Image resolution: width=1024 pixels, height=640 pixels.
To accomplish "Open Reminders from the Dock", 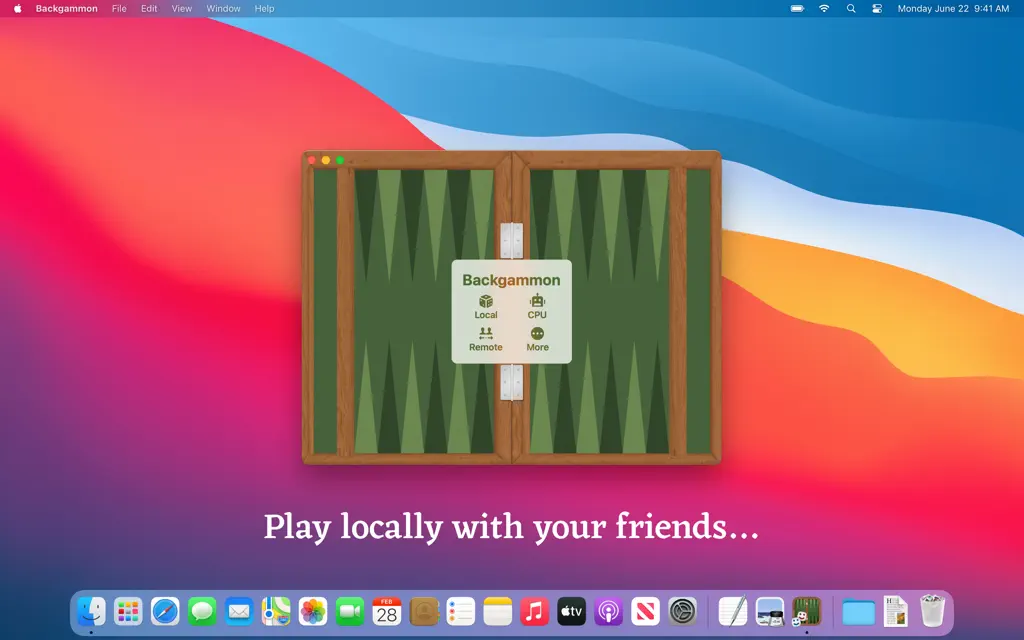I will click(460, 612).
